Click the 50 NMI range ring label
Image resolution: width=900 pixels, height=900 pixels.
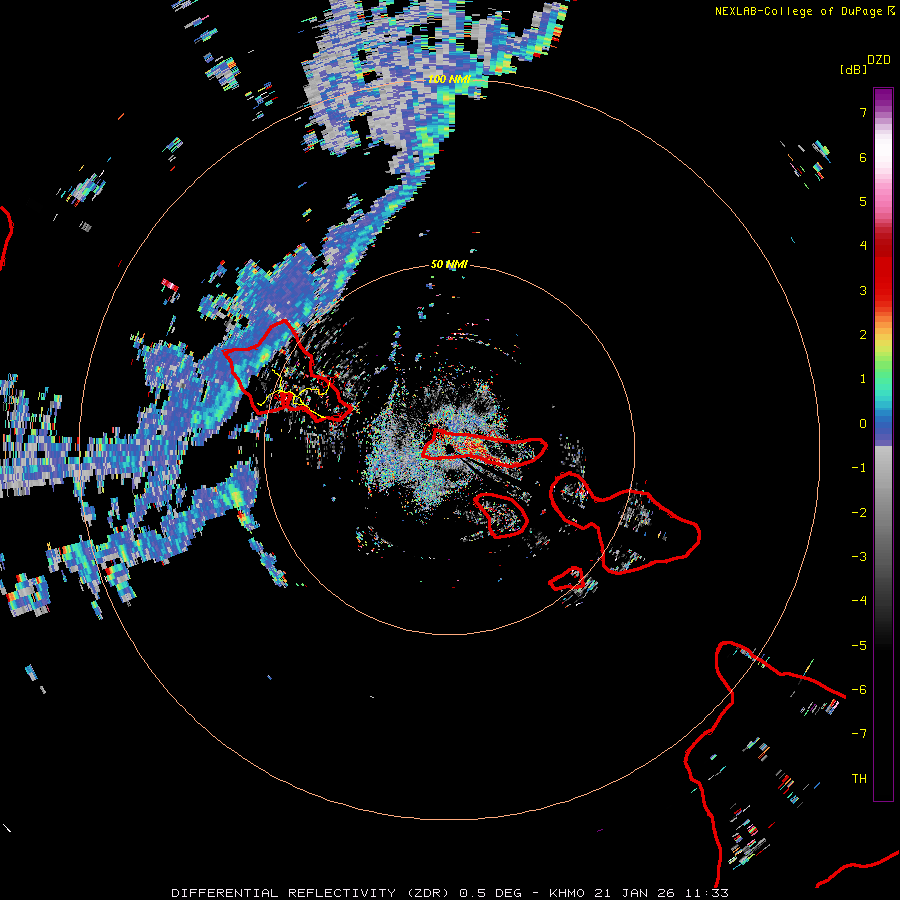[449, 265]
